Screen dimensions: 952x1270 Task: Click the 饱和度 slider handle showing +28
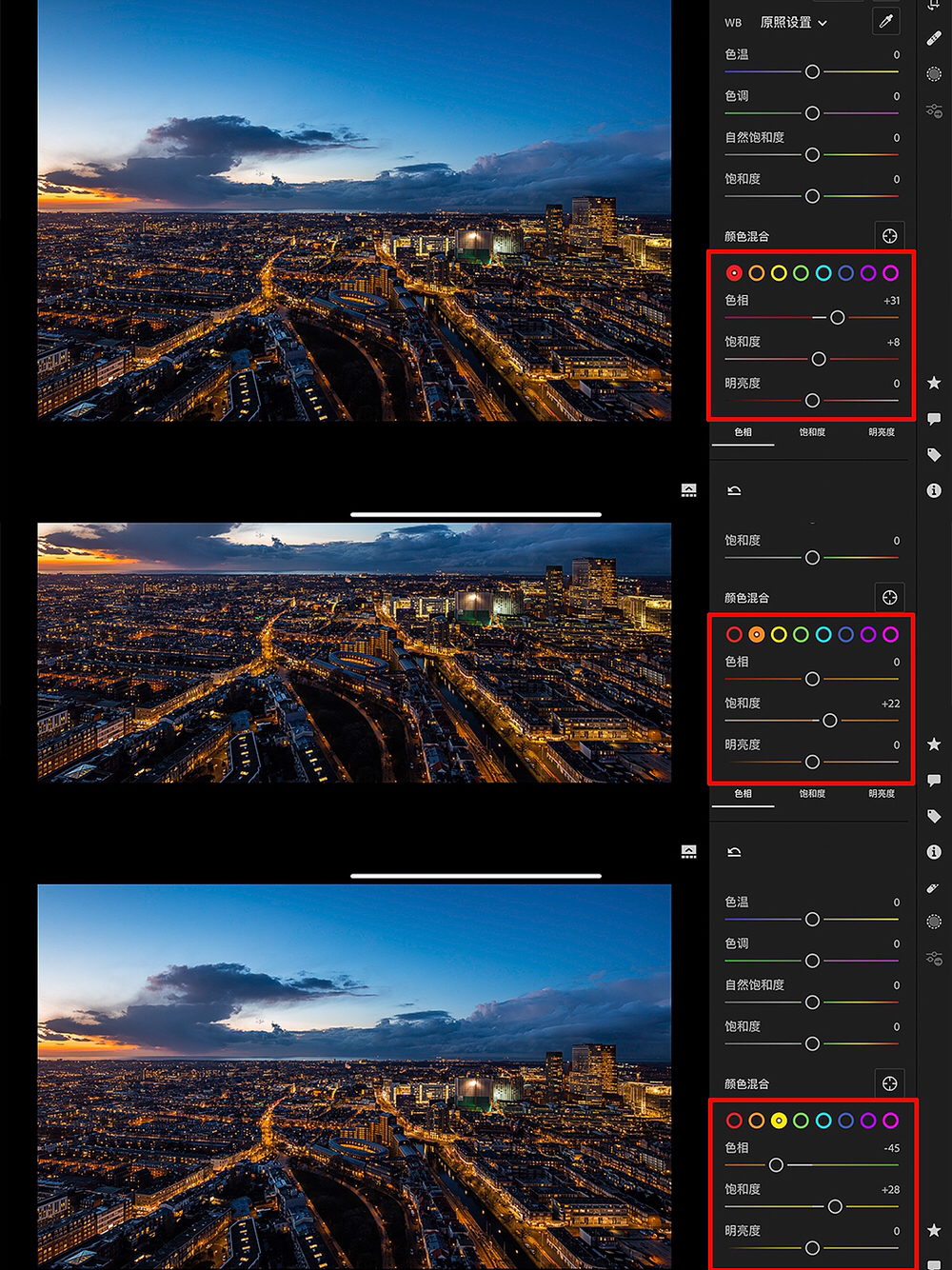coord(835,1206)
